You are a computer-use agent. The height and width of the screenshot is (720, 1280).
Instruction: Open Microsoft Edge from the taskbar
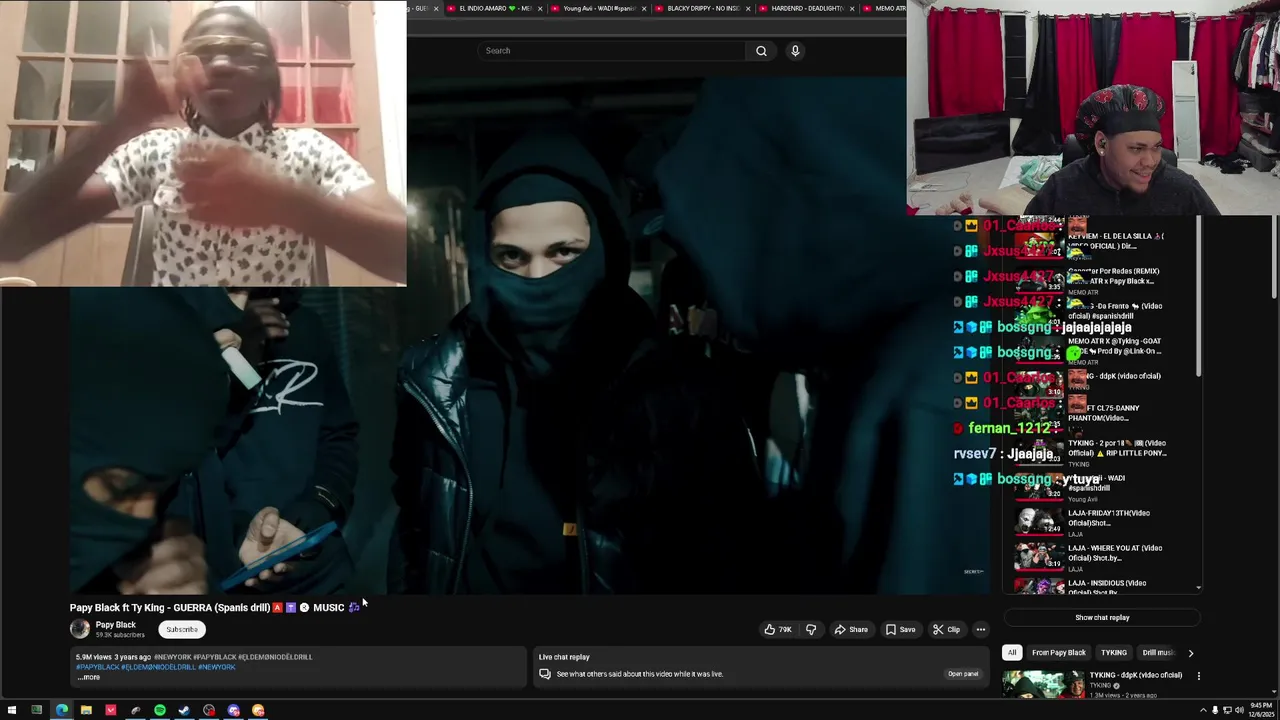[x=61, y=710]
